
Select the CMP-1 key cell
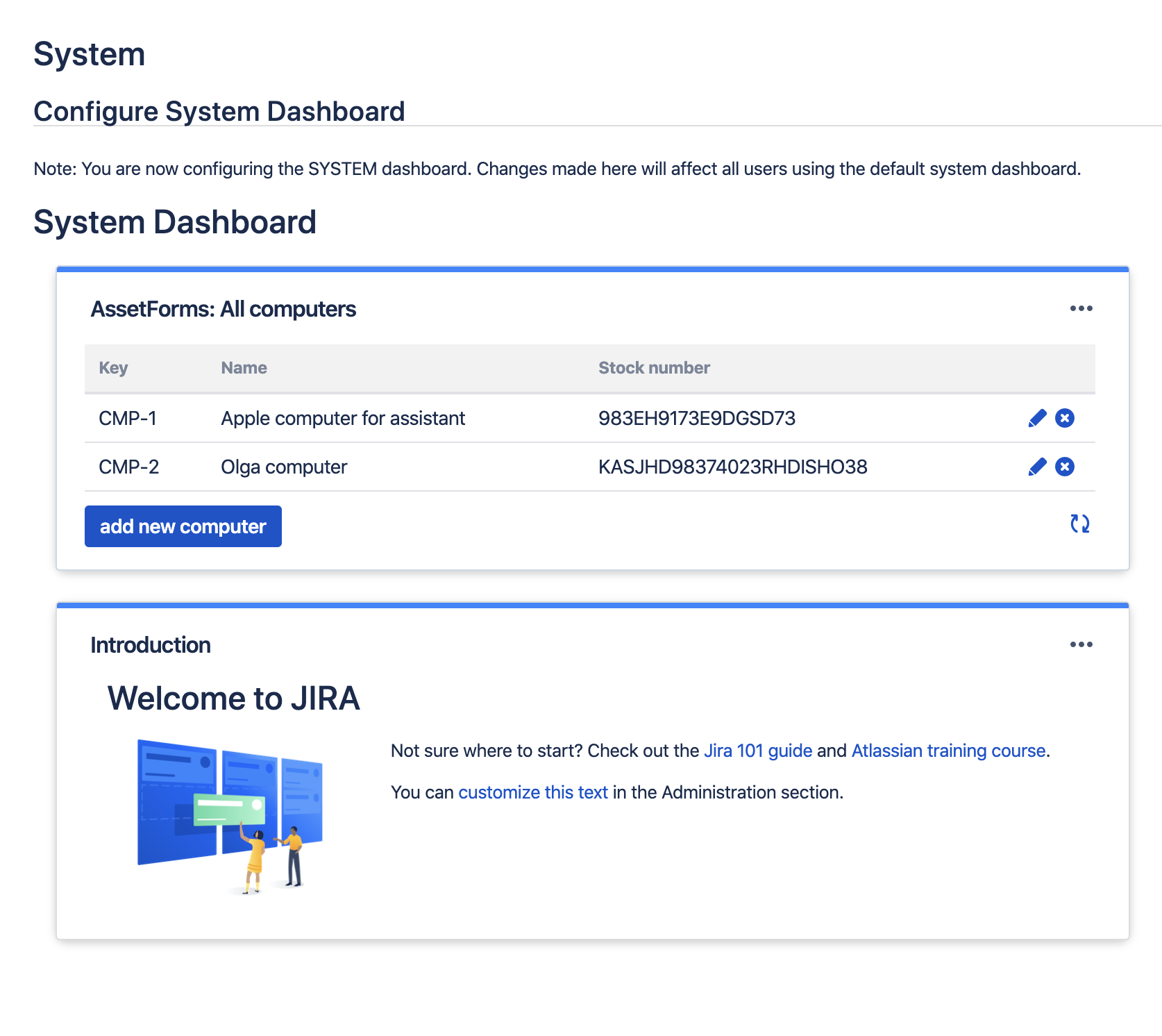click(x=128, y=418)
